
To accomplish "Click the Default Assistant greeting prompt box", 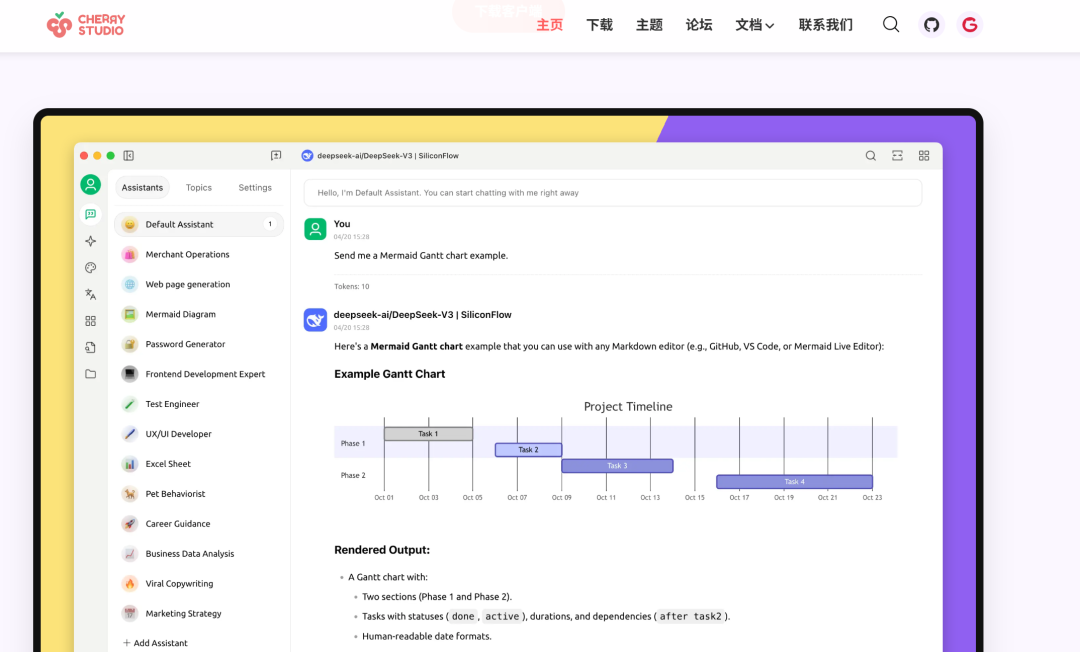I will coord(612,193).
